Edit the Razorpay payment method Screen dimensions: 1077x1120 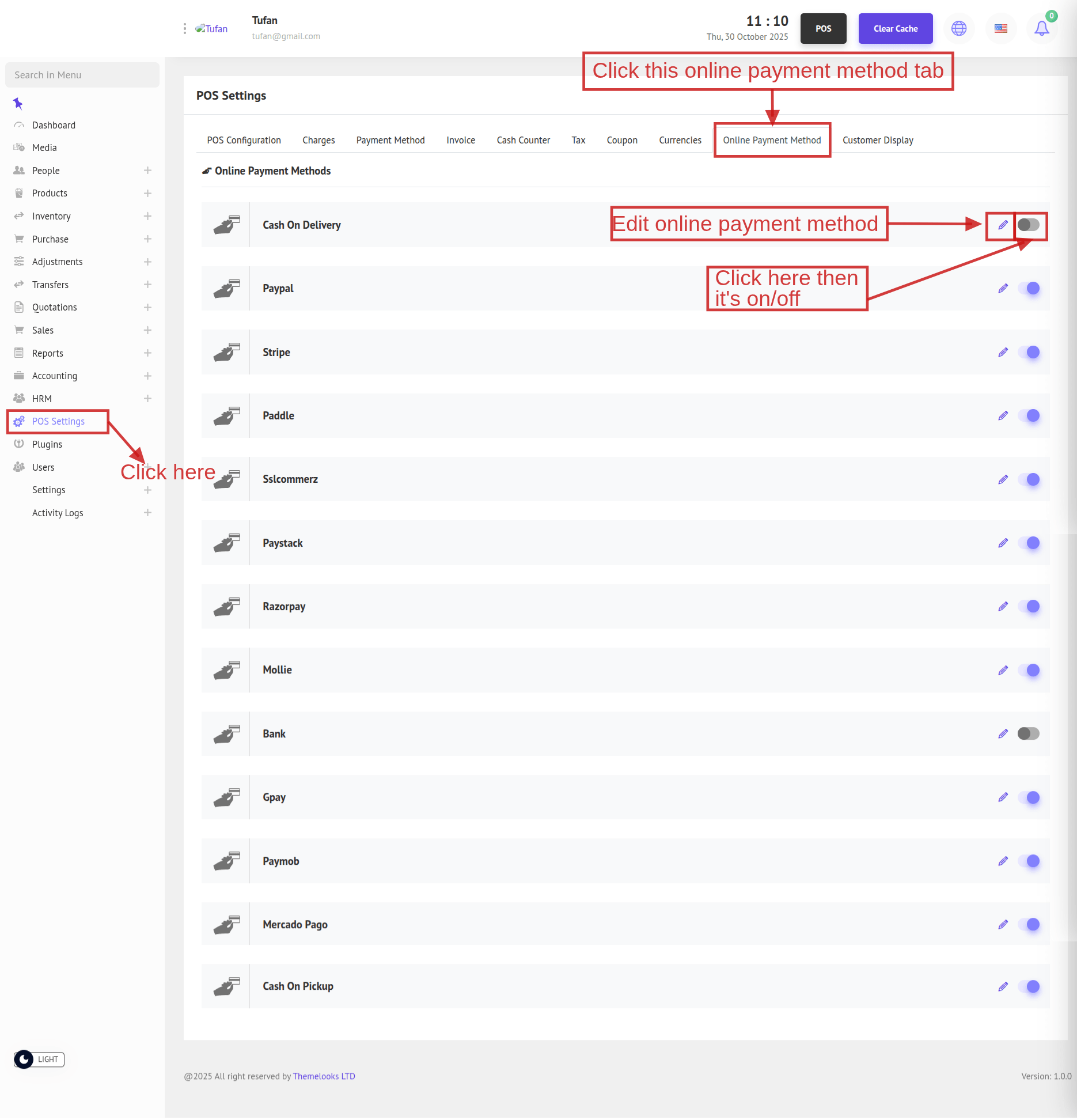point(1003,606)
